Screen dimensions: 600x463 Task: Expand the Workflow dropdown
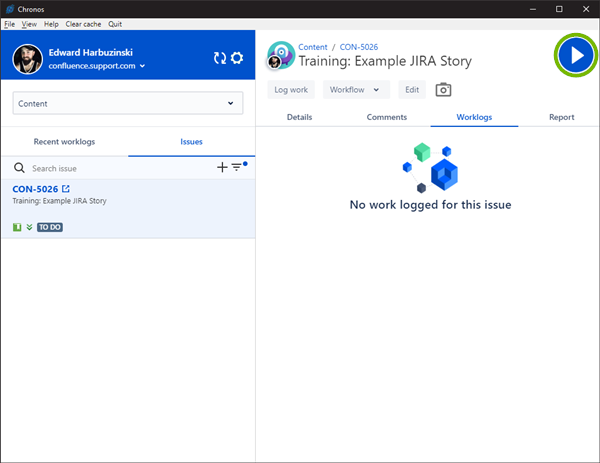coord(356,90)
